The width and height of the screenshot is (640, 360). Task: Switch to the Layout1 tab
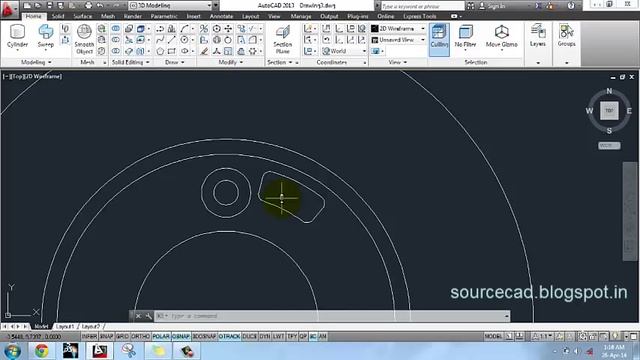click(x=65, y=327)
